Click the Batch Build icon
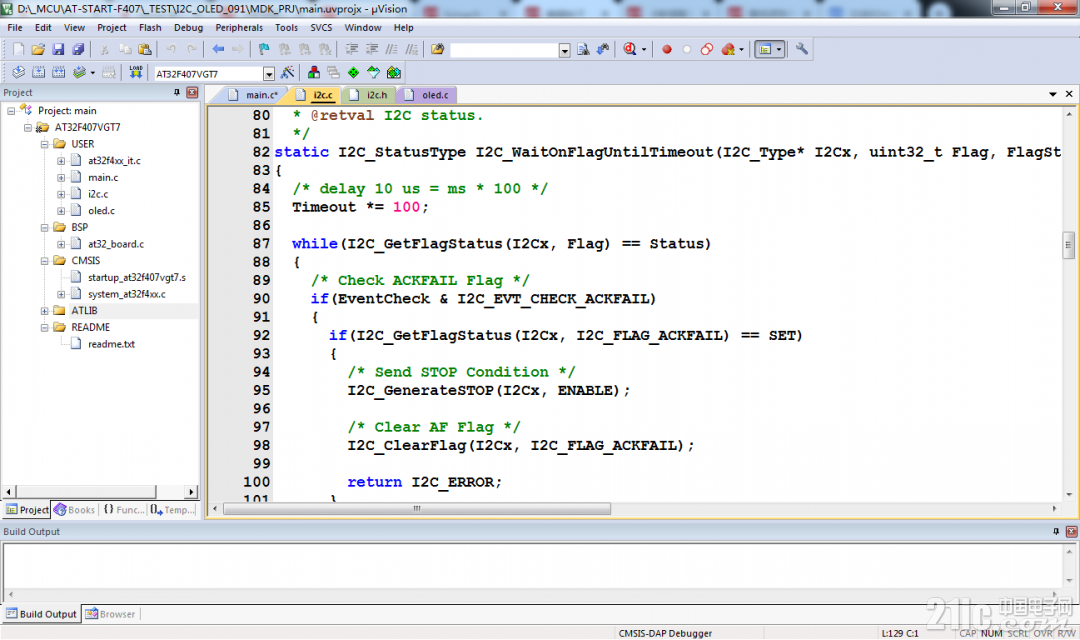Viewport: 1080px width, 640px height. [x=80, y=72]
